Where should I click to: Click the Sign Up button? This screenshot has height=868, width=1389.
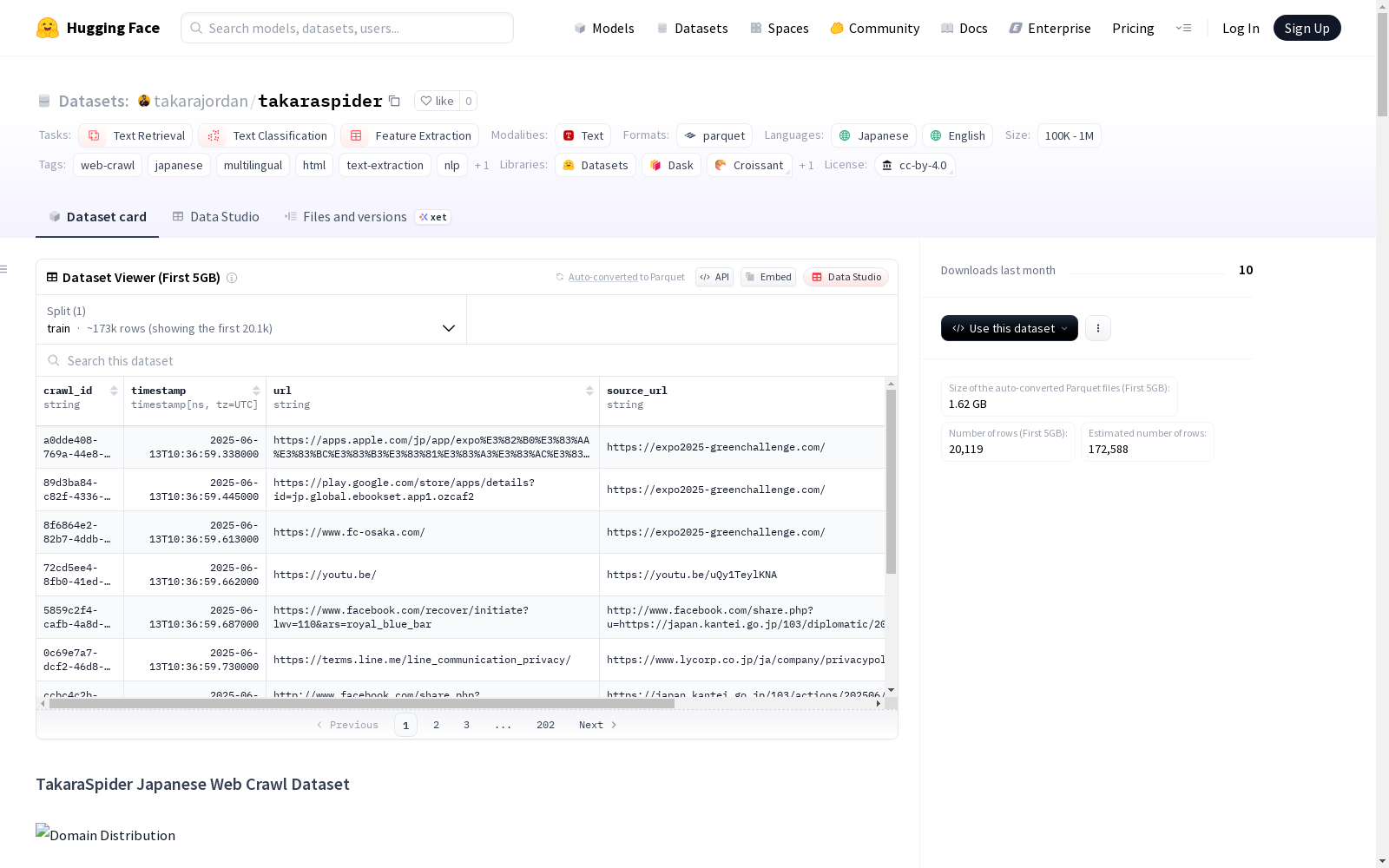click(x=1307, y=28)
